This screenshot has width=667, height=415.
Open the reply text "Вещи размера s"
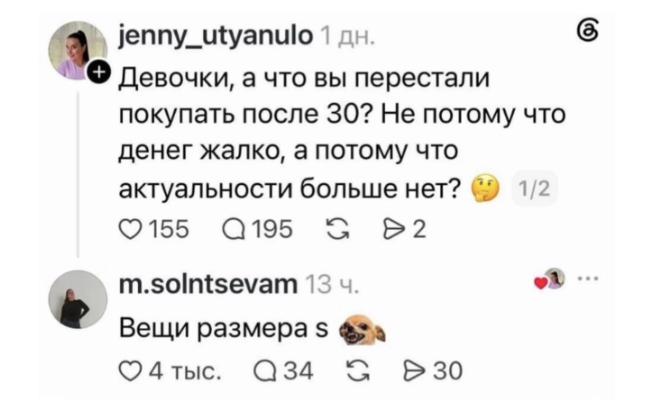(224, 329)
